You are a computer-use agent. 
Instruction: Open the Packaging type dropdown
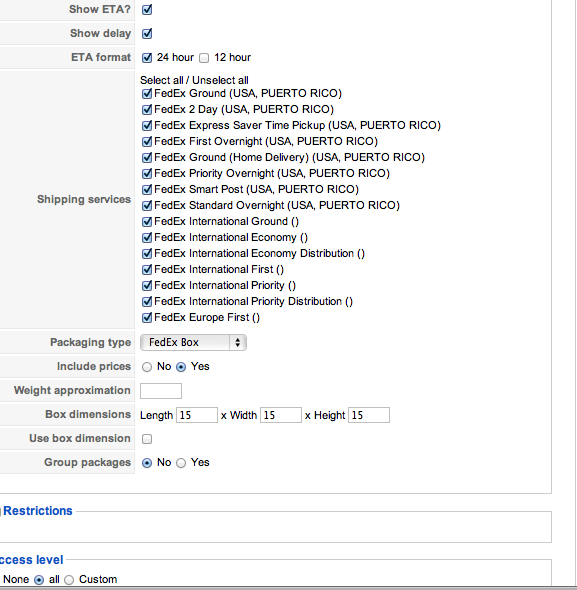click(193, 342)
